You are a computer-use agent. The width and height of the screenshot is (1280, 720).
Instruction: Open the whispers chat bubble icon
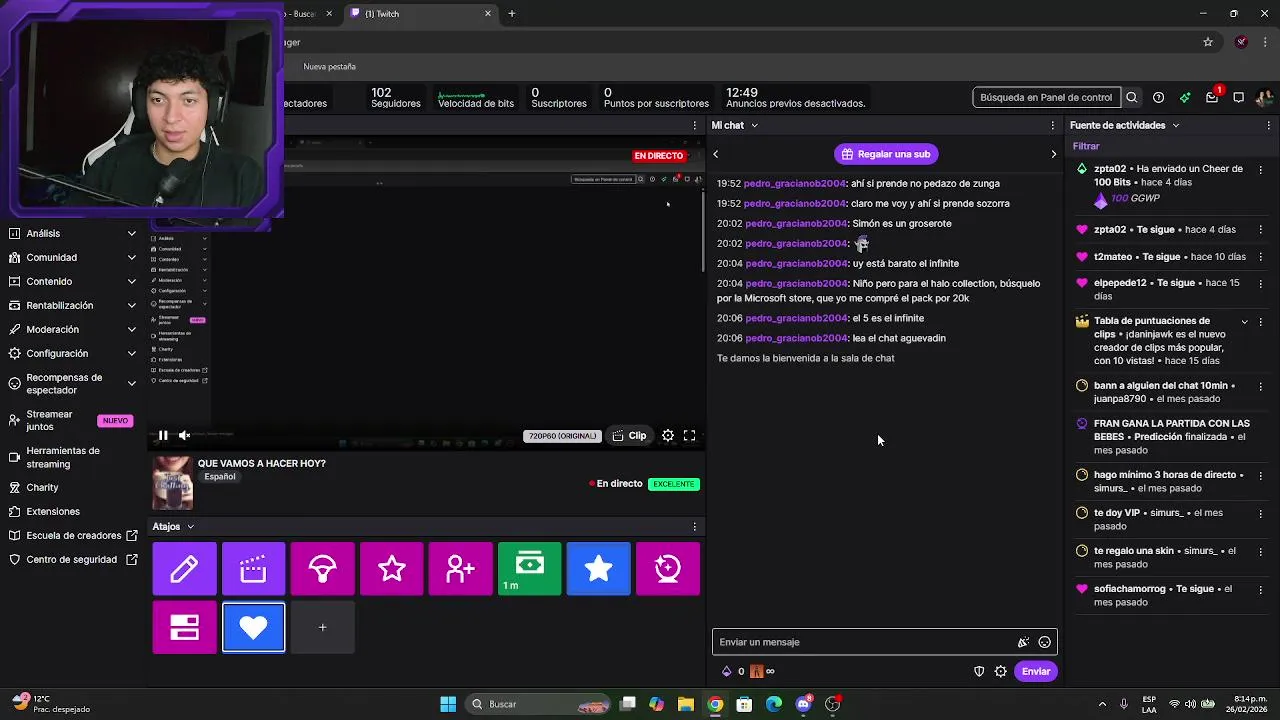(1238, 97)
